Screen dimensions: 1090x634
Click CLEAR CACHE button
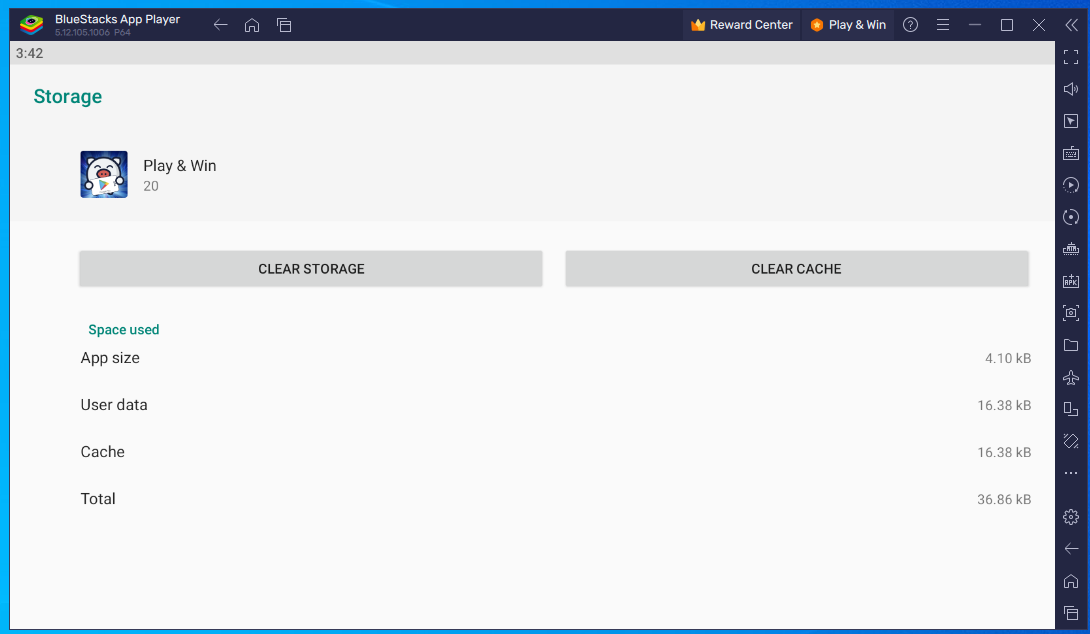(797, 269)
